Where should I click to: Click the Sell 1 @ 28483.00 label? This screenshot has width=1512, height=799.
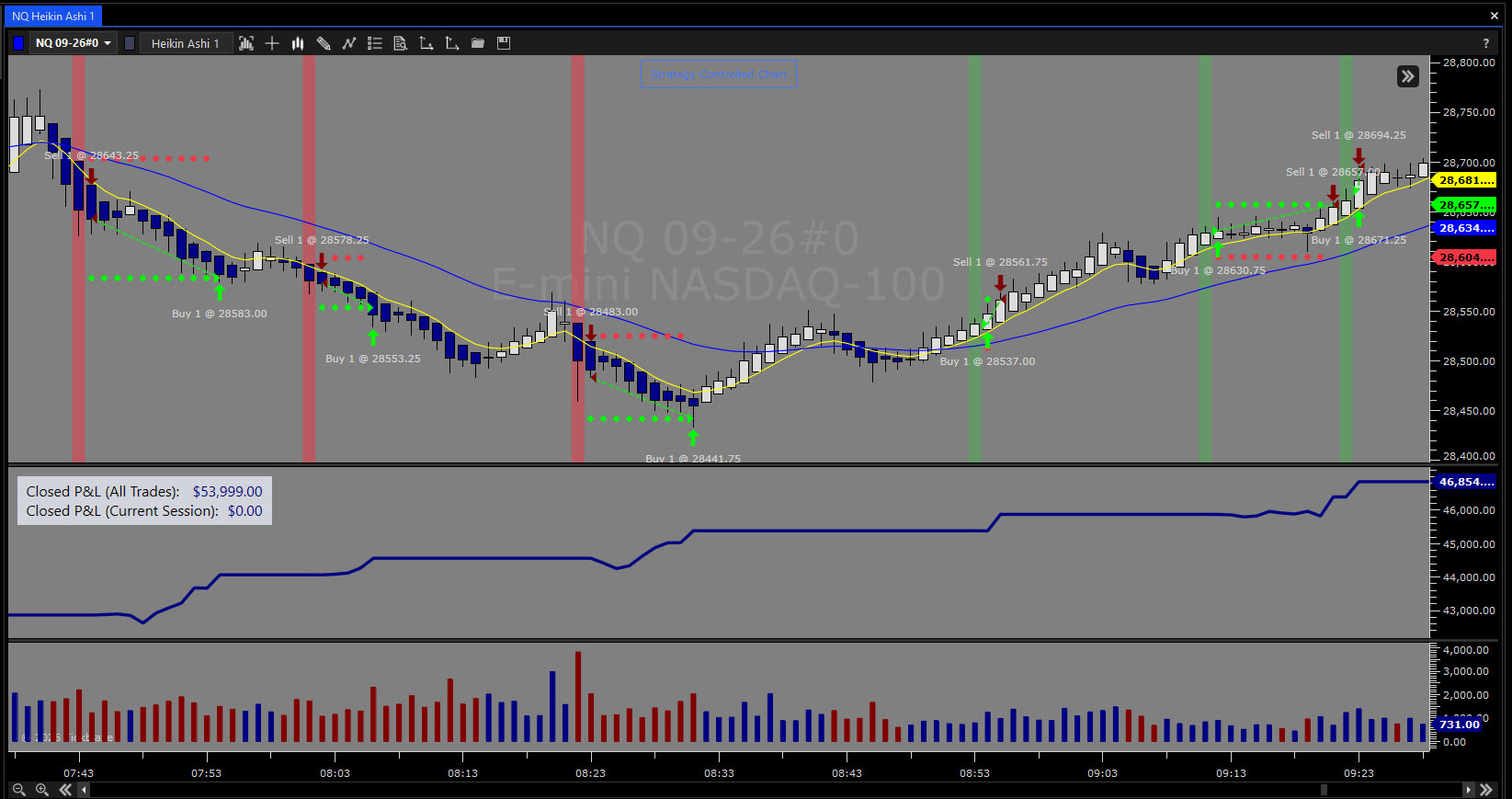click(x=590, y=312)
